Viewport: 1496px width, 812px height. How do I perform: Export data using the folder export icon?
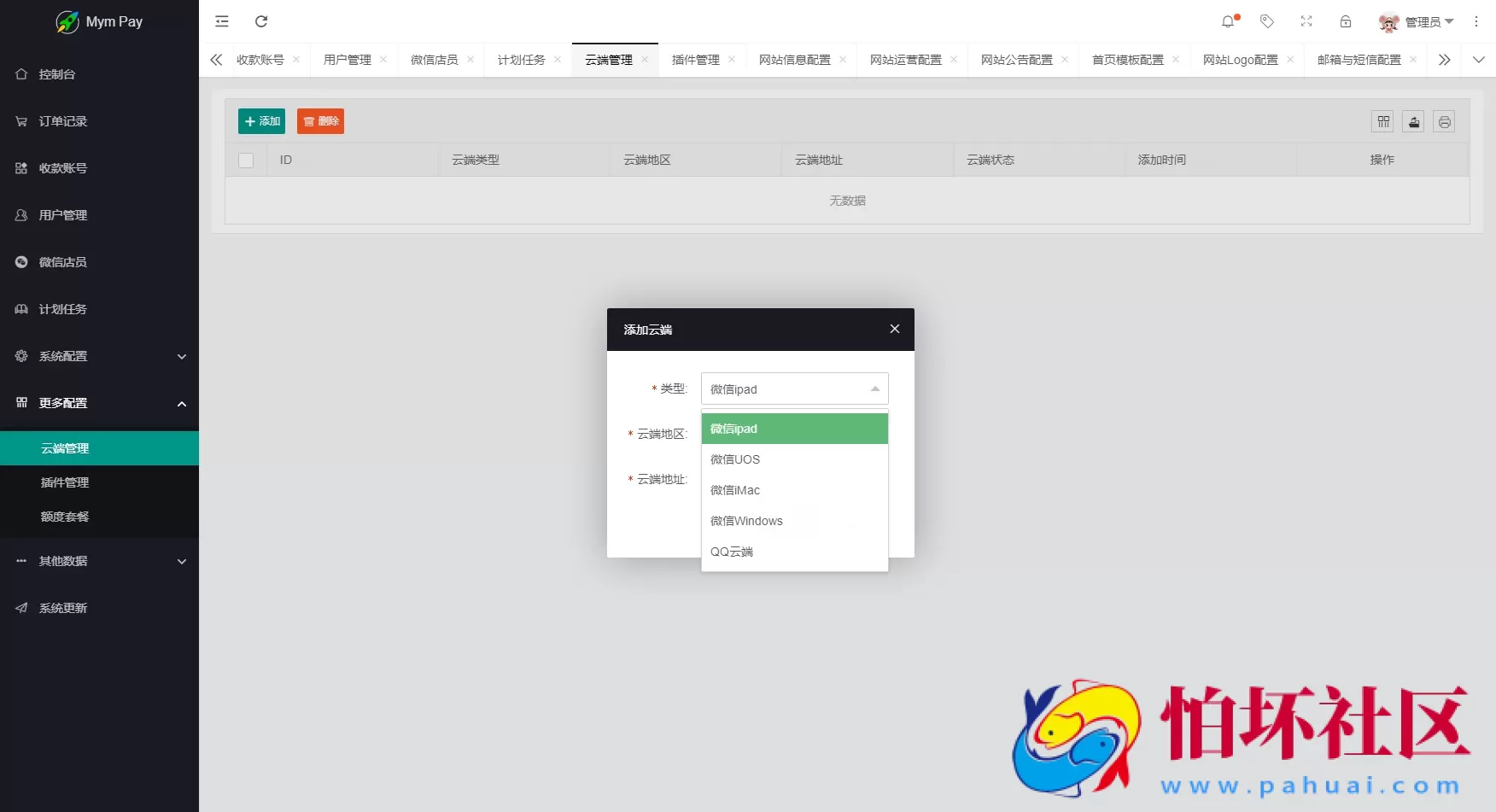[1413, 121]
